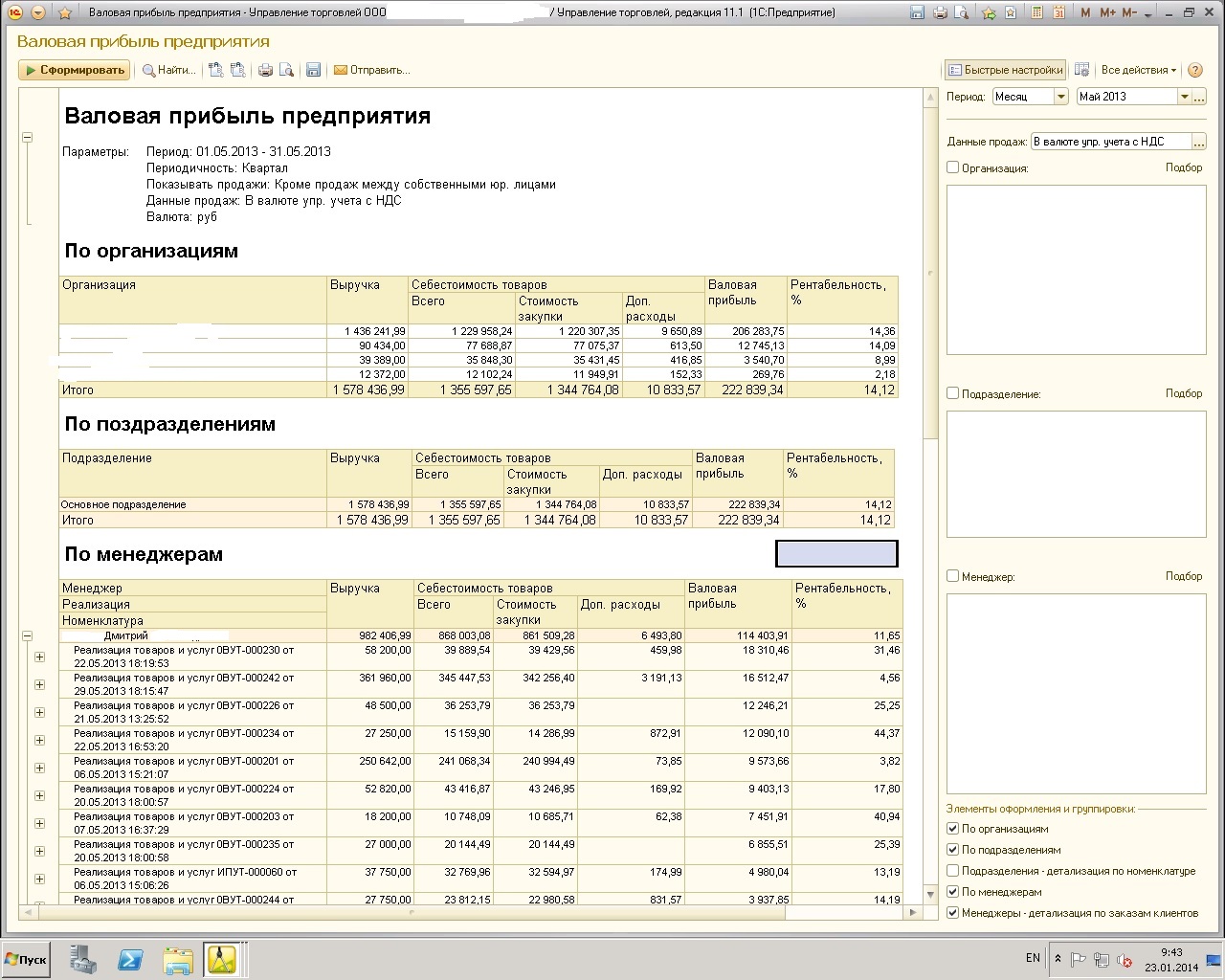Click the M- memory subtract button
Viewport: 1225px width, 980px height.
(1129, 12)
